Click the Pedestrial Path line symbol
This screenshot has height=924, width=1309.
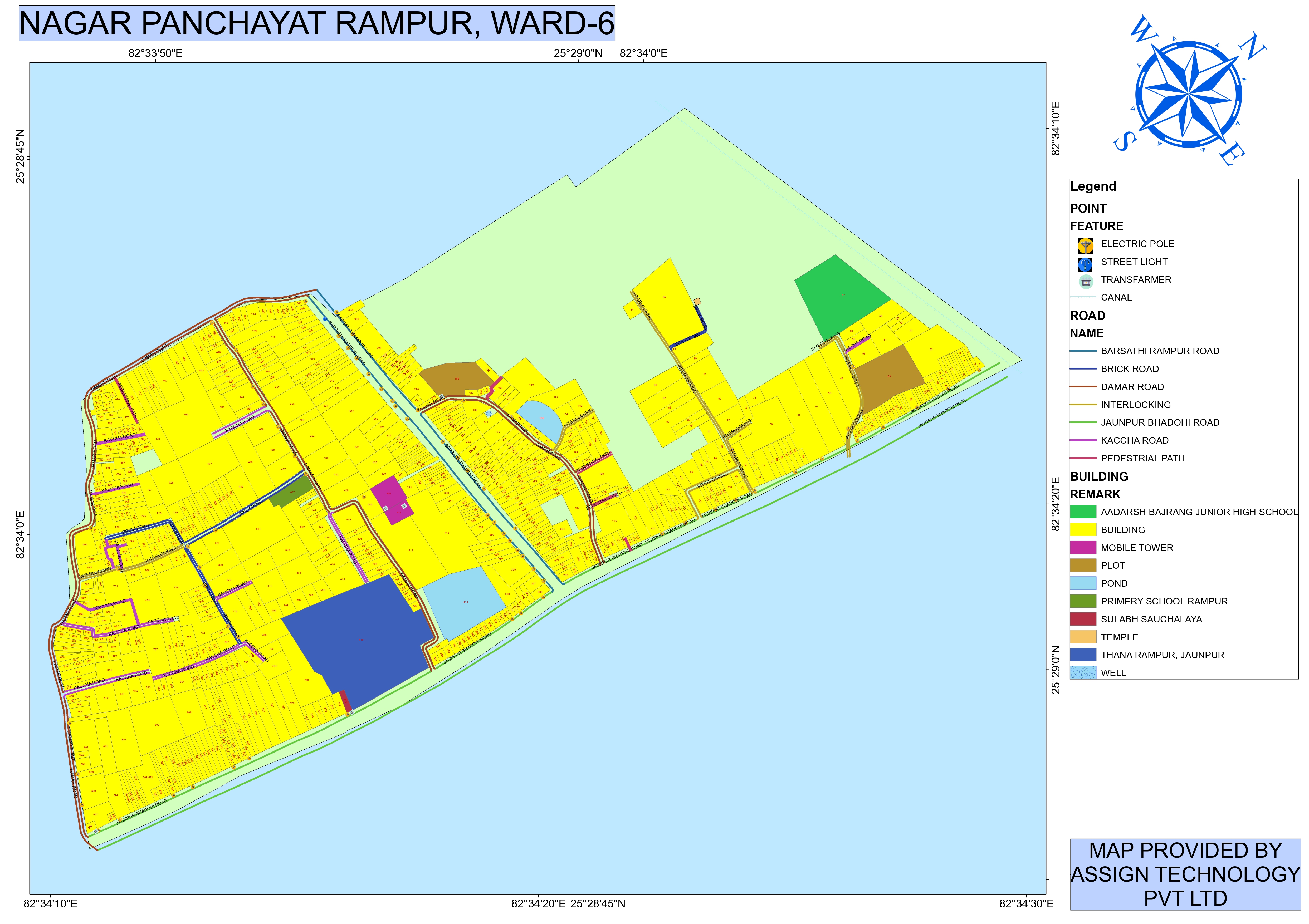[1083, 458]
